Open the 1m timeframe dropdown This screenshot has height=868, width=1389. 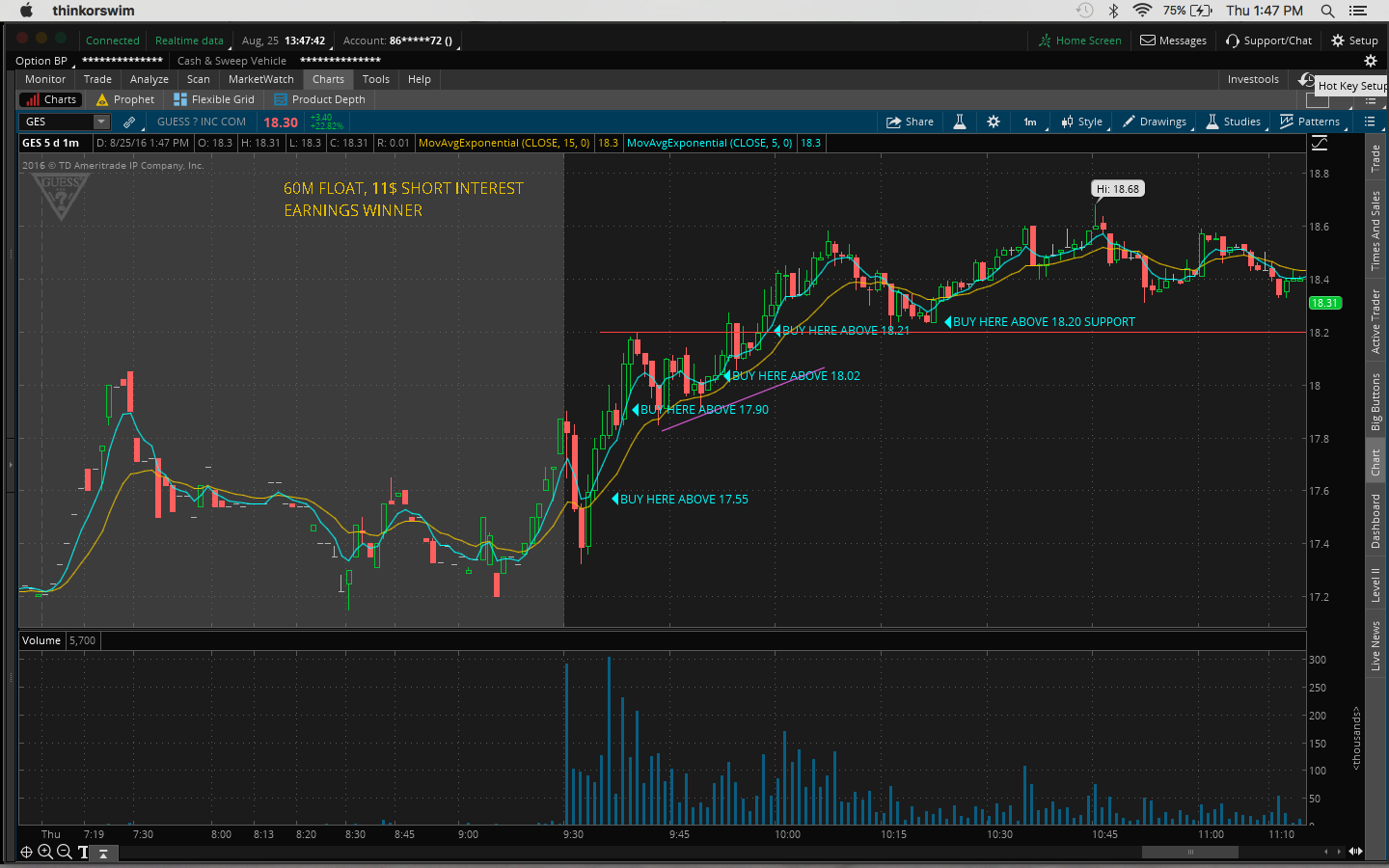tap(1031, 122)
